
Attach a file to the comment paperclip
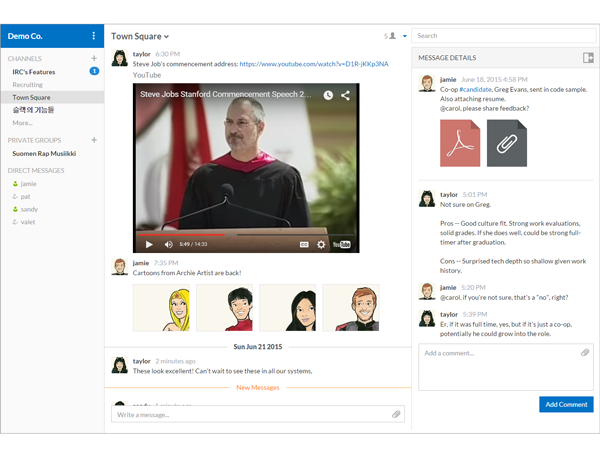(x=585, y=353)
